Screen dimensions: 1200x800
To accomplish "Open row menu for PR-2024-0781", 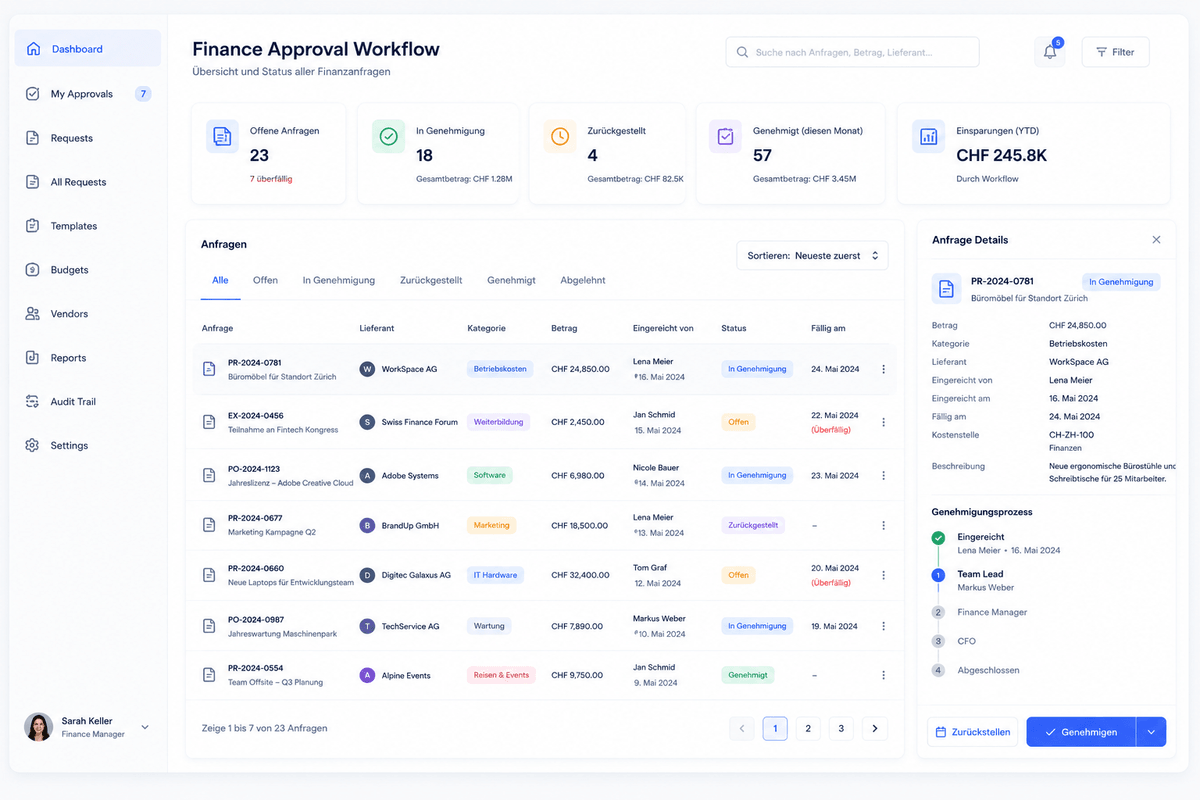I will [883, 369].
